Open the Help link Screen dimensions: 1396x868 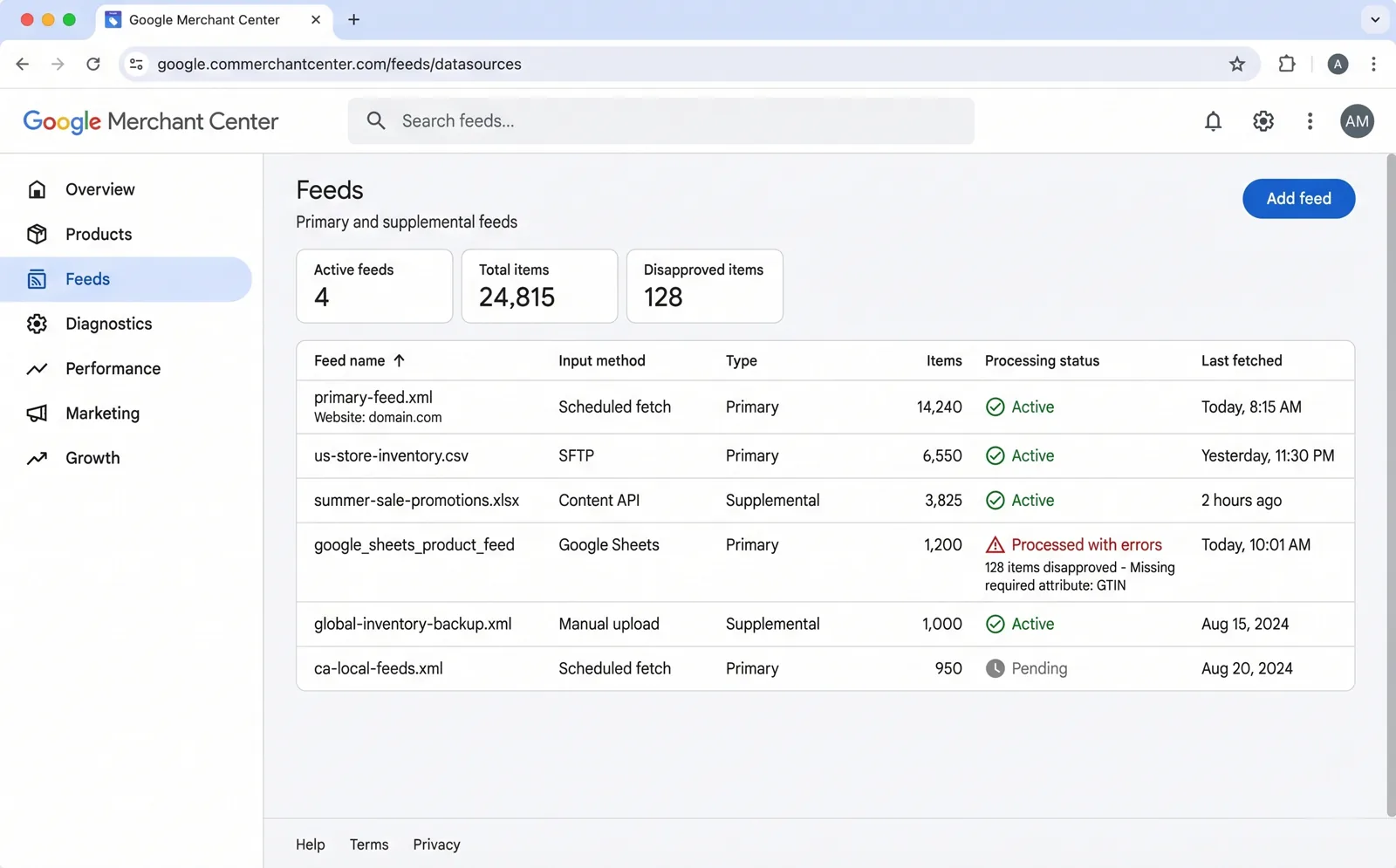coord(310,844)
